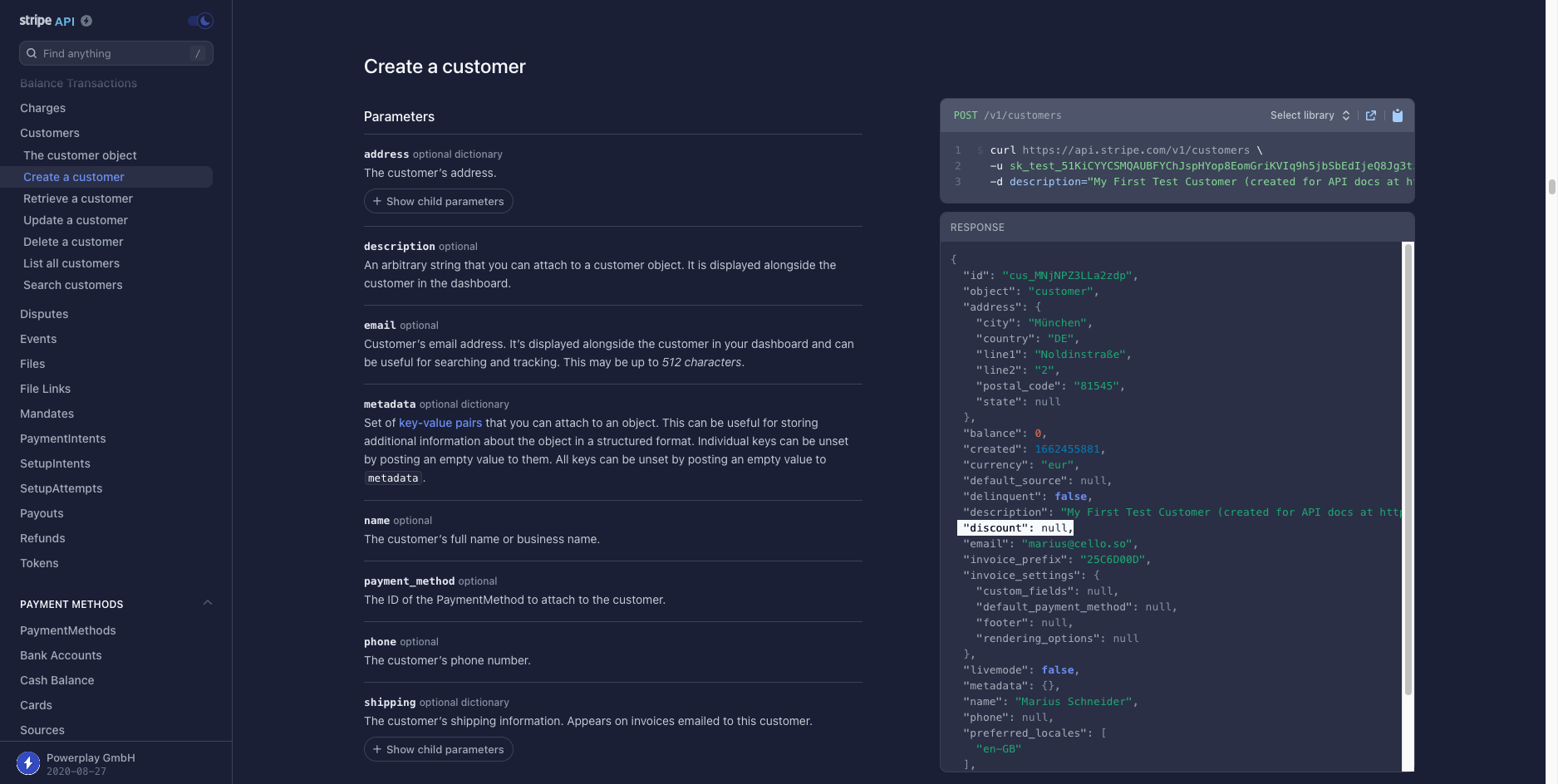The width and height of the screenshot is (1558, 784).
Task: Click the highlighted "discount": null line
Action: click(x=1016, y=528)
